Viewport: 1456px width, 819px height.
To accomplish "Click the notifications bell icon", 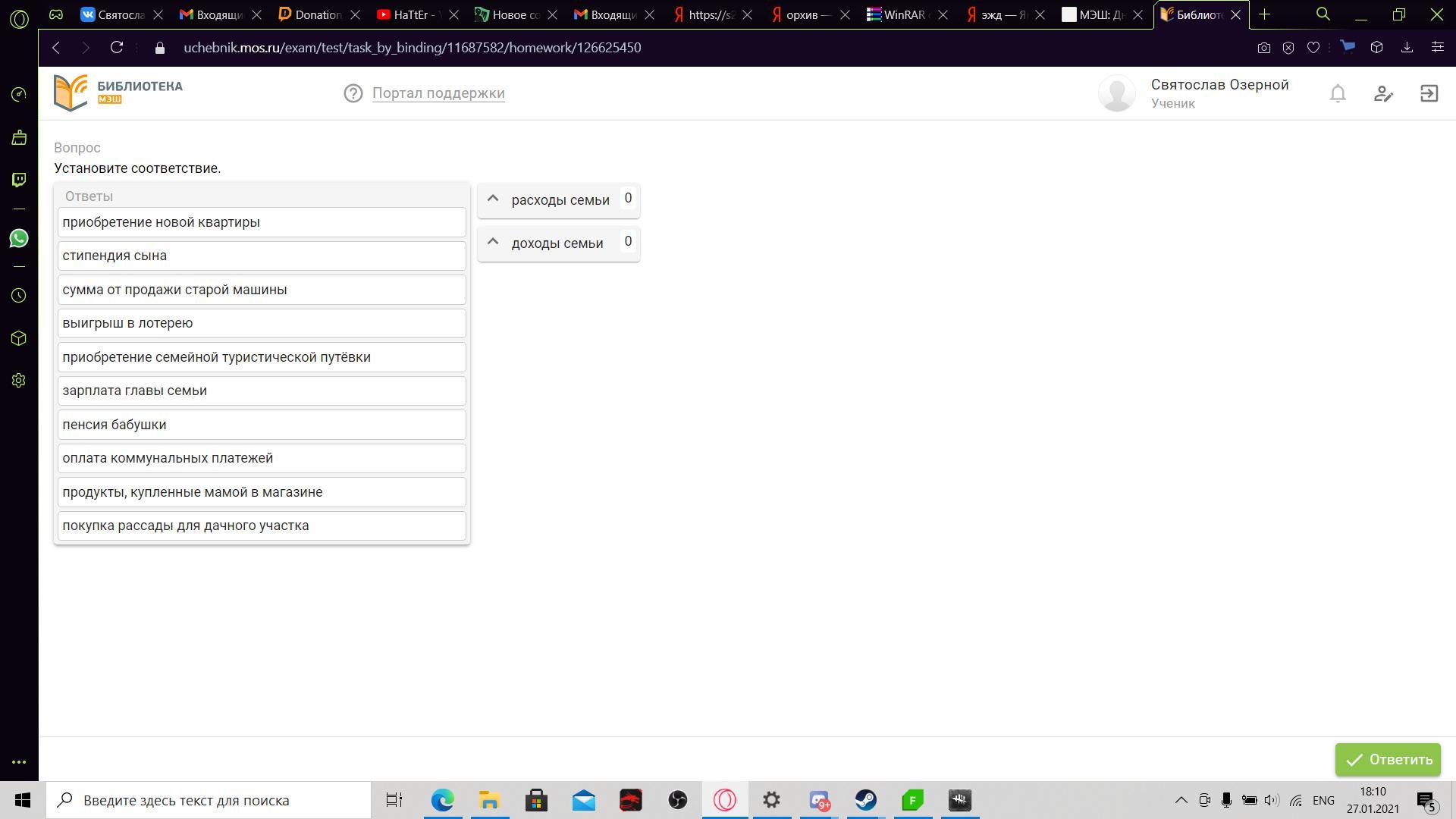I will point(1338,93).
